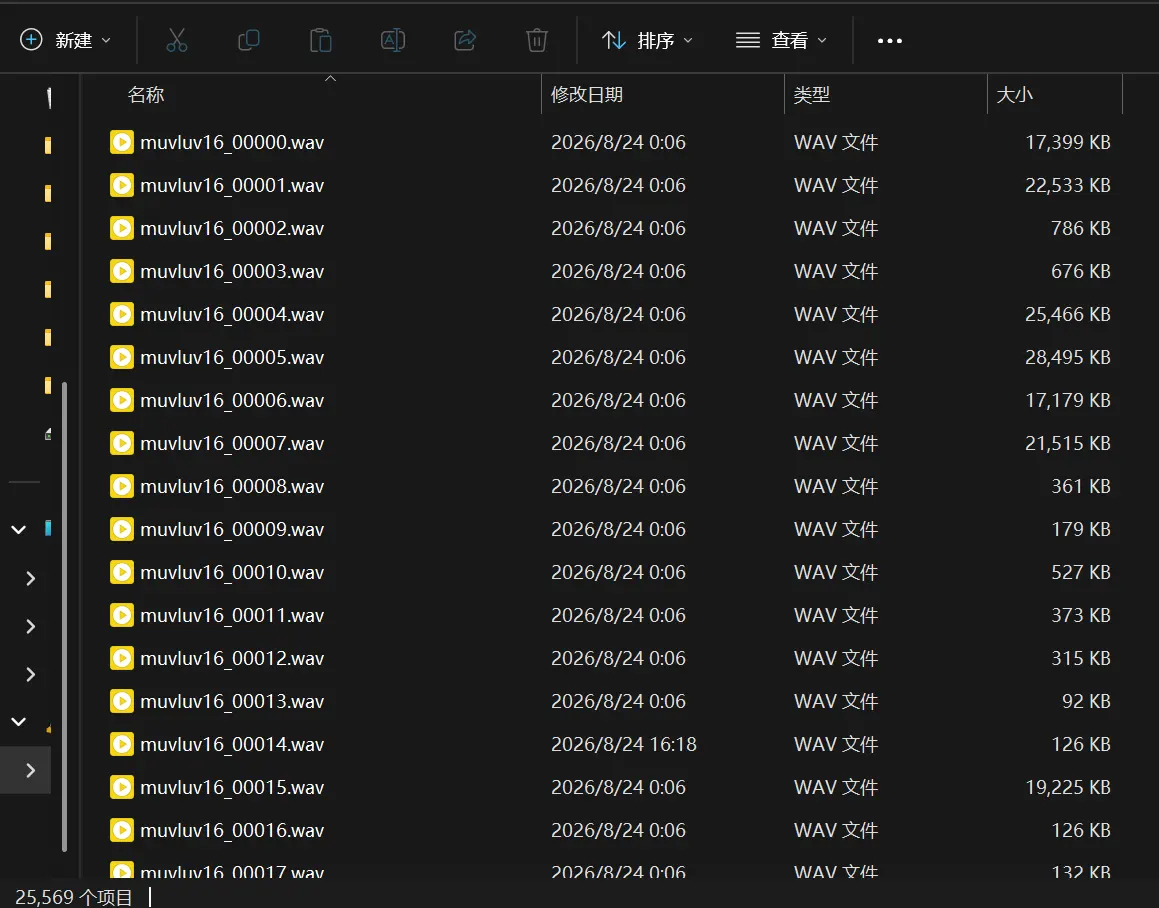
Task: Open the 新建 new item dropdown
Action: [x=65, y=40]
